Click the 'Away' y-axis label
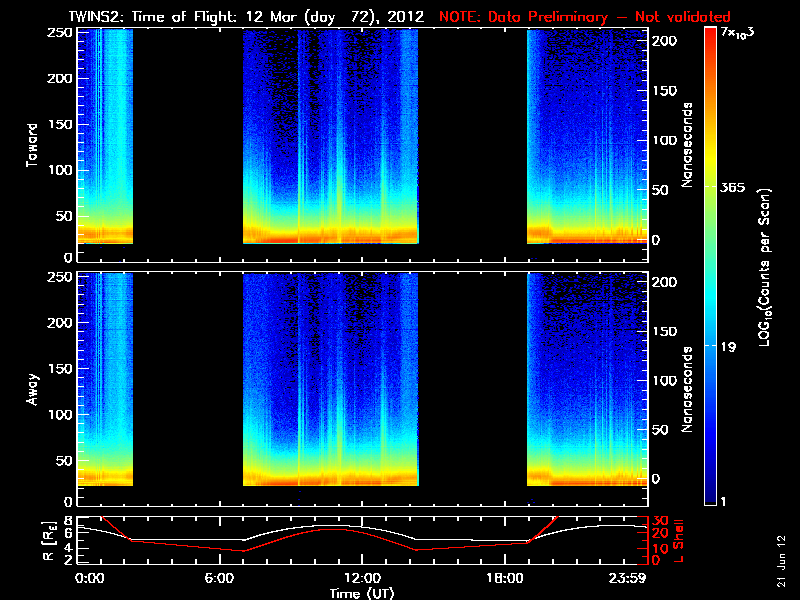 click(x=32, y=386)
